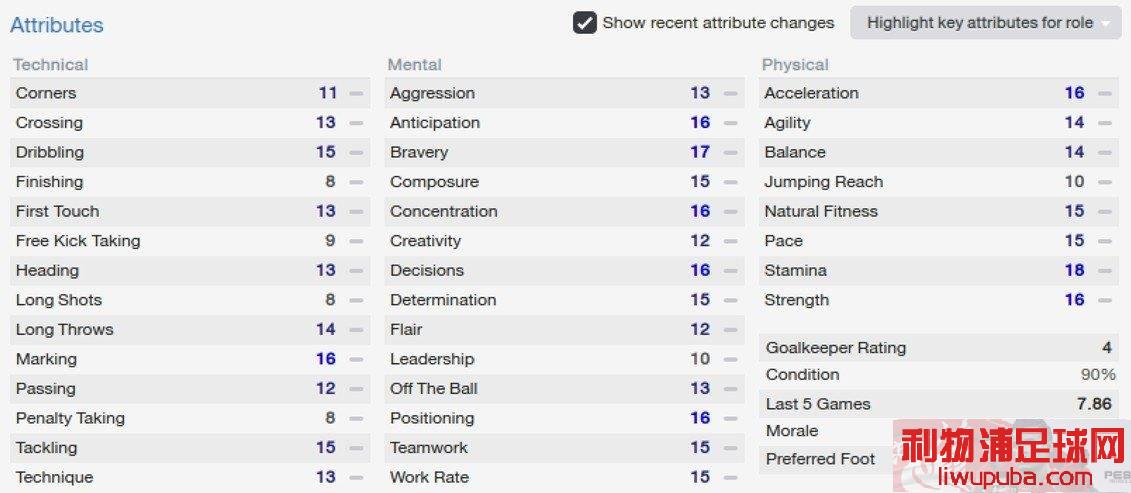The height and width of the screenshot is (493, 1131).
Task: Uncheck Show recent attribute changes checkbox
Action: tap(585, 22)
